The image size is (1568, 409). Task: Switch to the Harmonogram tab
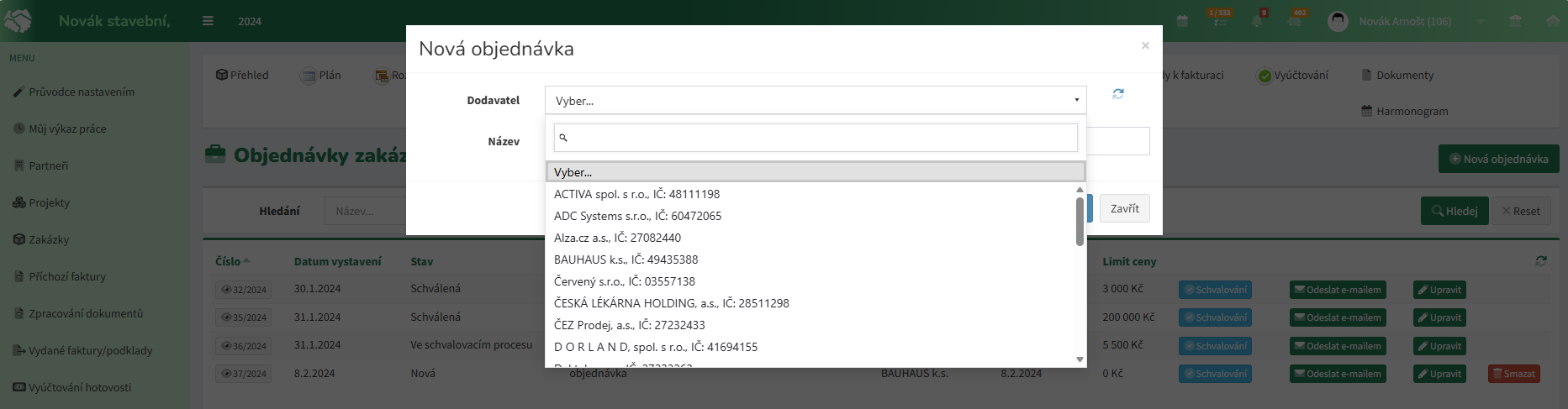click(x=1404, y=111)
